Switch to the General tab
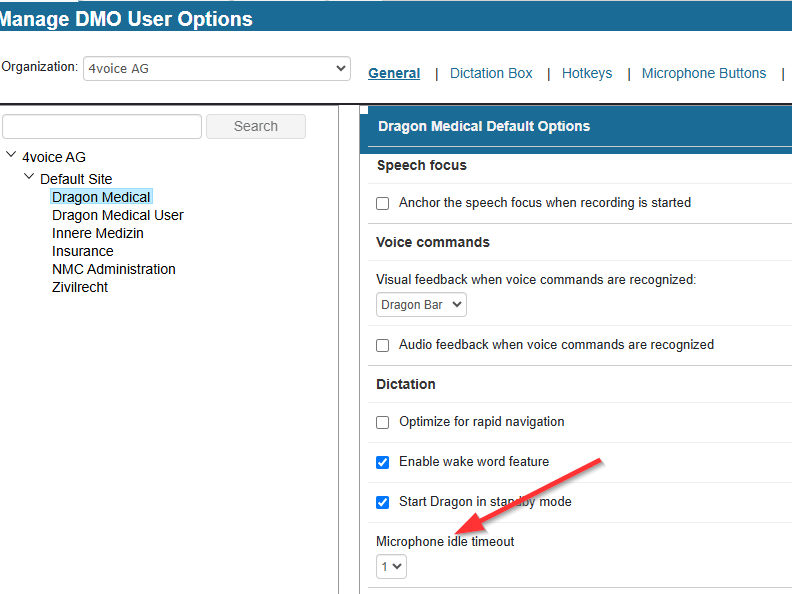The image size is (792, 594). click(x=394, y=73)
